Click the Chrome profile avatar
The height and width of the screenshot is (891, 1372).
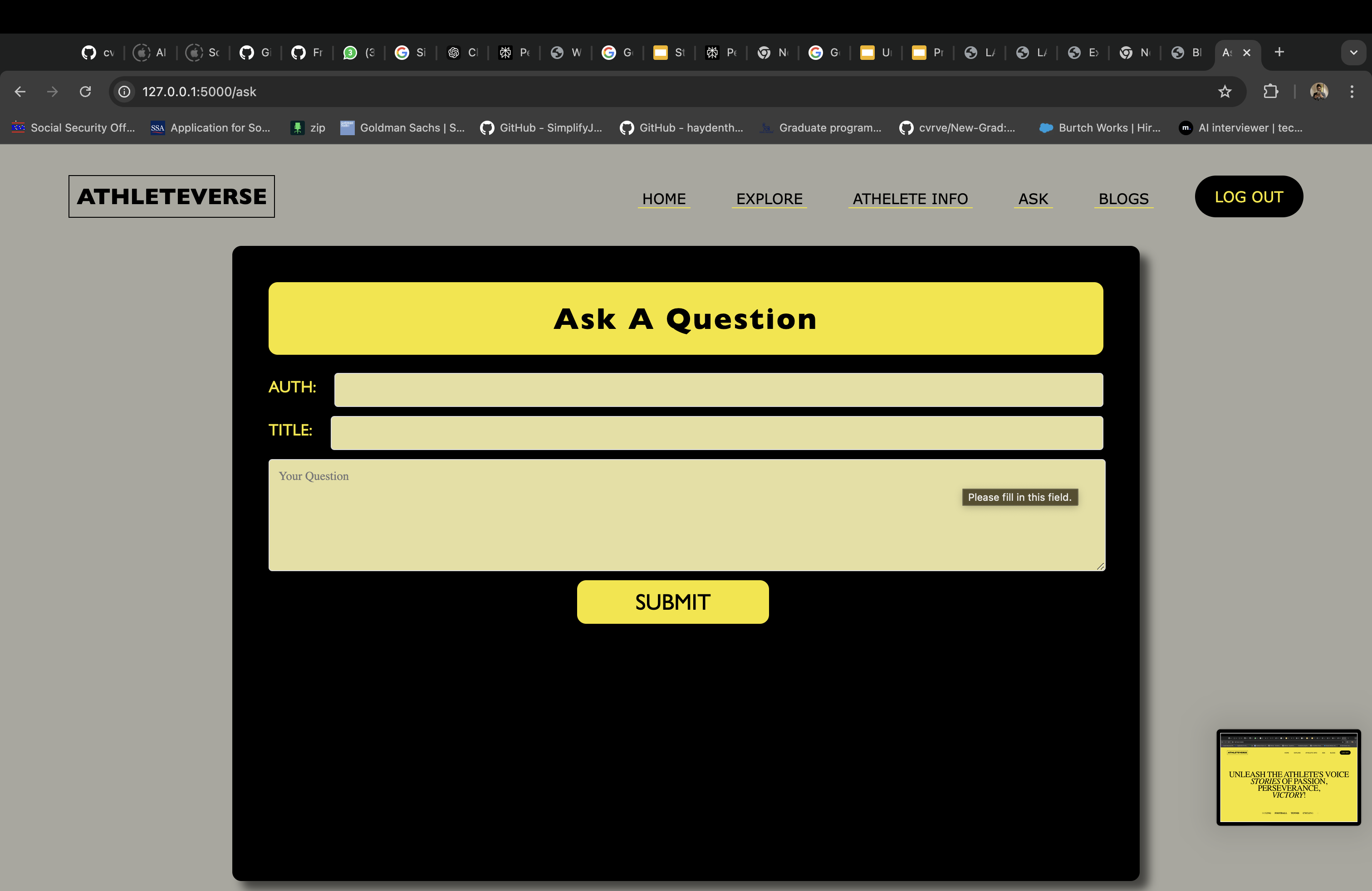[x=1319, y=92]
